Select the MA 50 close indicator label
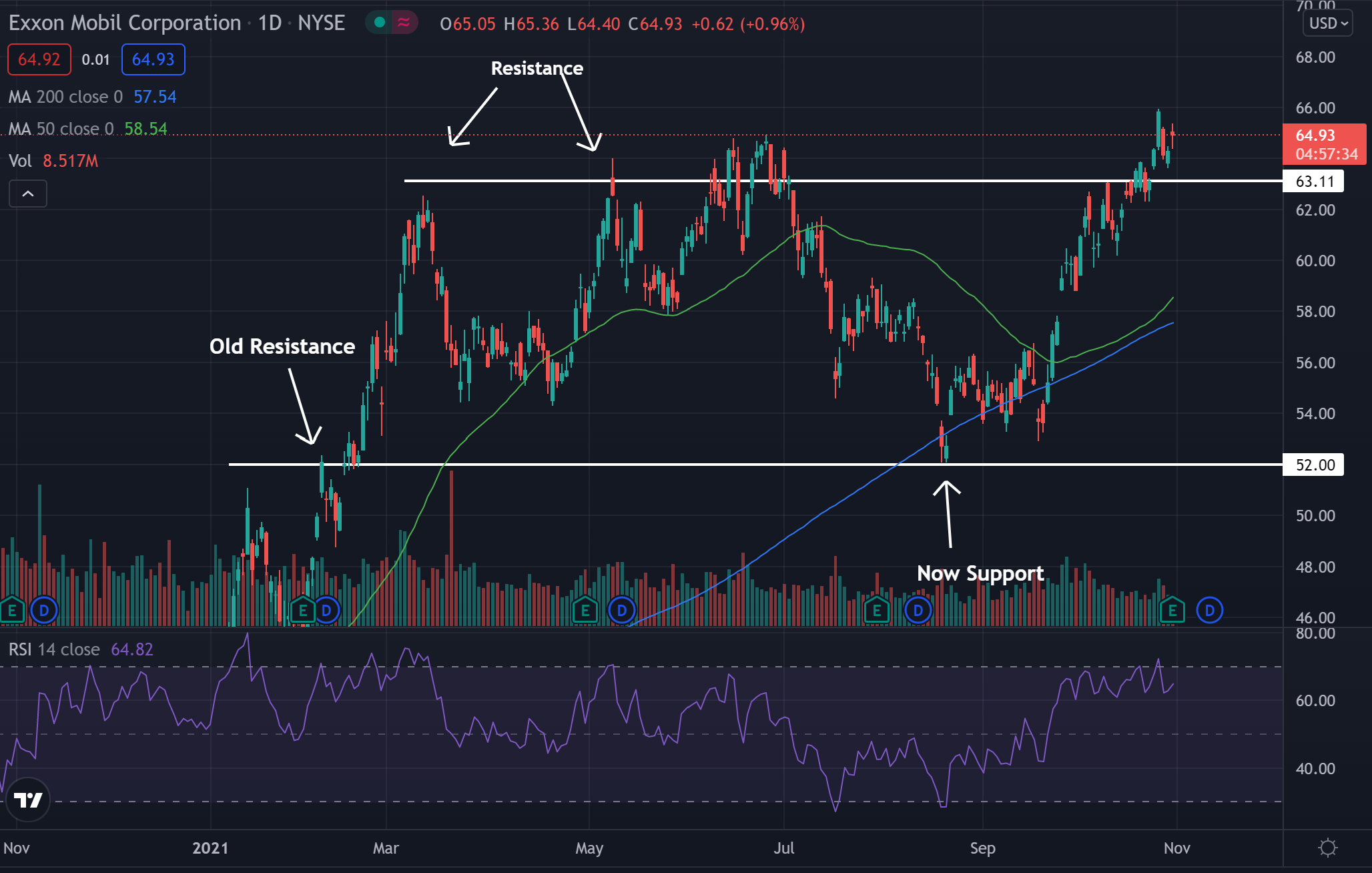Viewport: 1372px width, 873px height. pyautogui.click(x=61, y=129)
